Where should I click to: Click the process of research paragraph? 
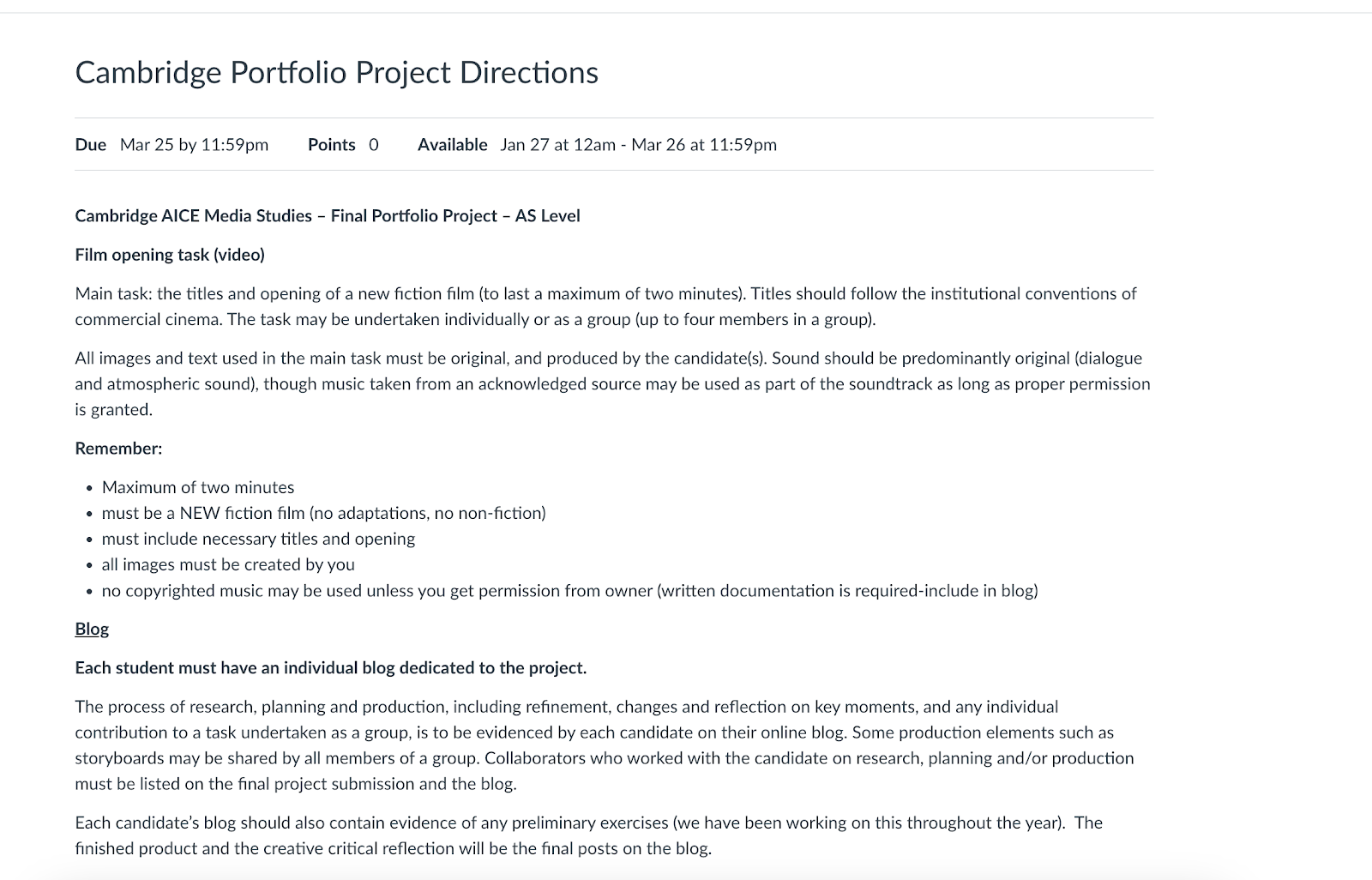pos(605,745)
